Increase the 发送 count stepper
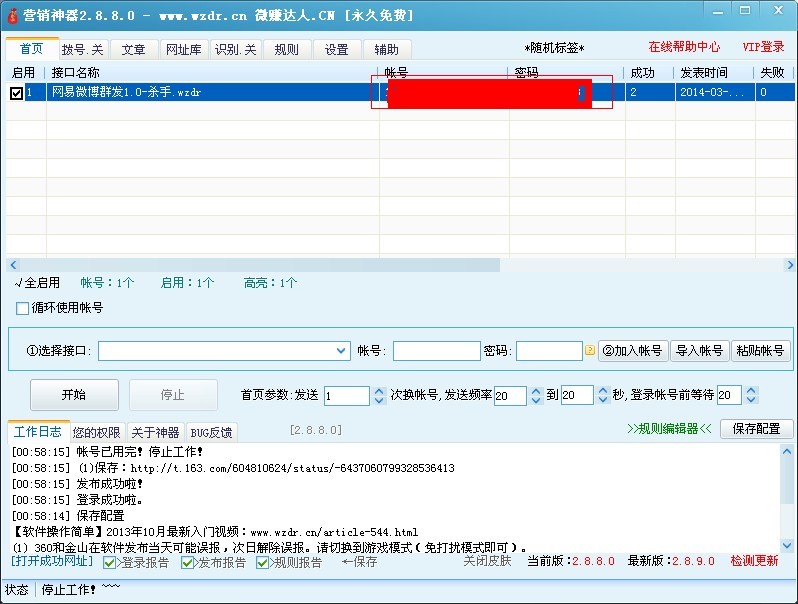This screenshot has width=798, height=604. pyautogui.click(x=379, y=391)
